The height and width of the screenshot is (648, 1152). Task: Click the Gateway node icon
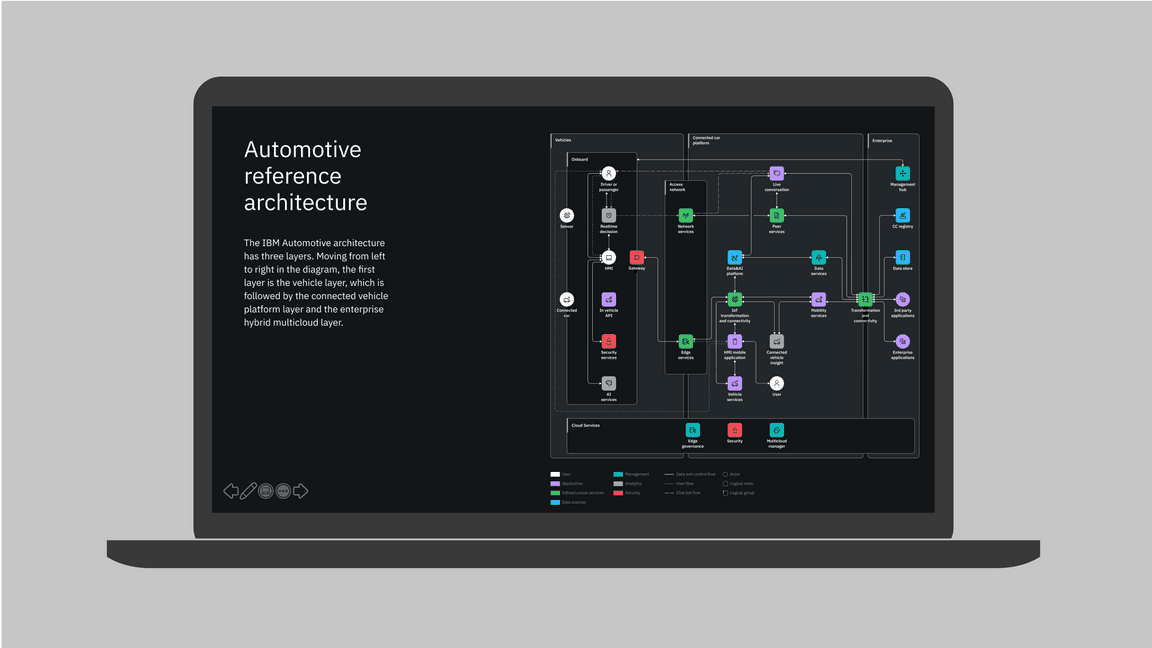coord(636,258)
